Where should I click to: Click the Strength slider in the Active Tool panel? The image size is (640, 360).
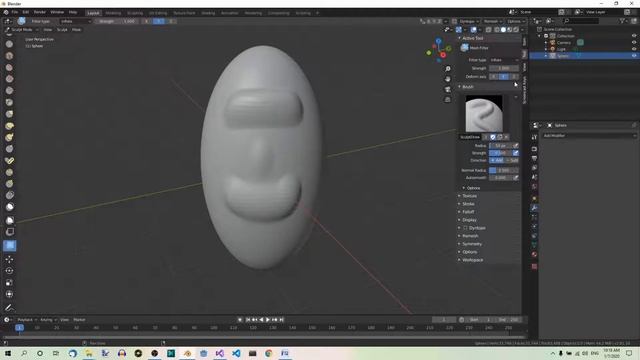click(x=504, y=68)
